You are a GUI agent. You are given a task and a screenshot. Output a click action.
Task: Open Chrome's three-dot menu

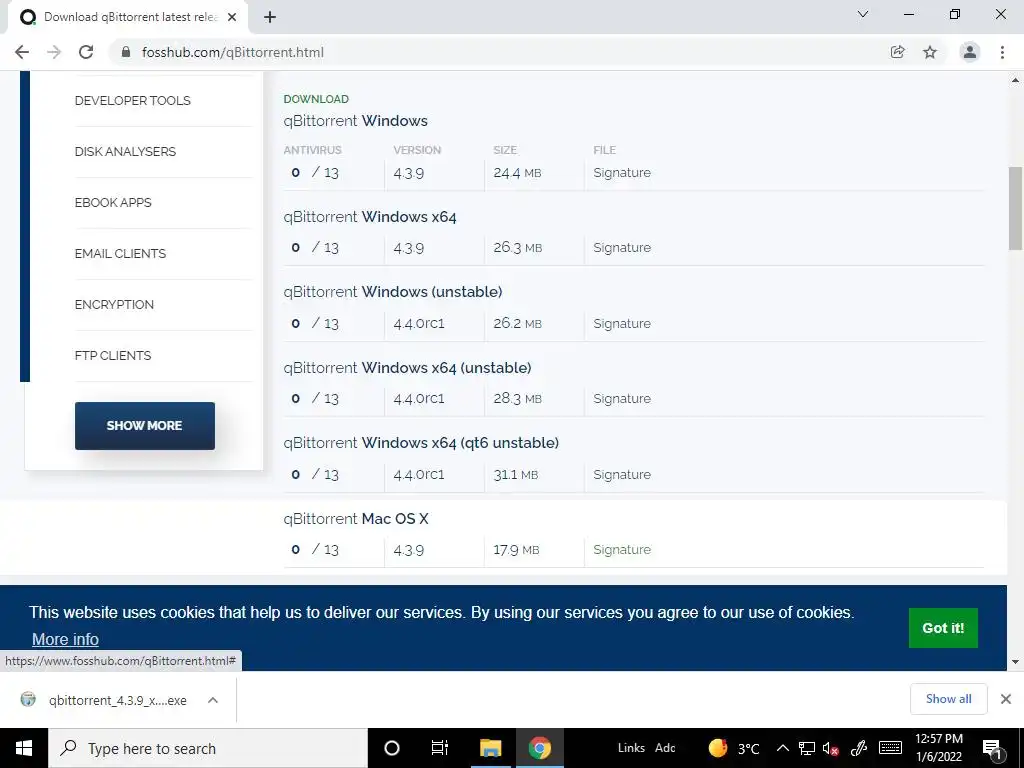tap(1002, 52)
